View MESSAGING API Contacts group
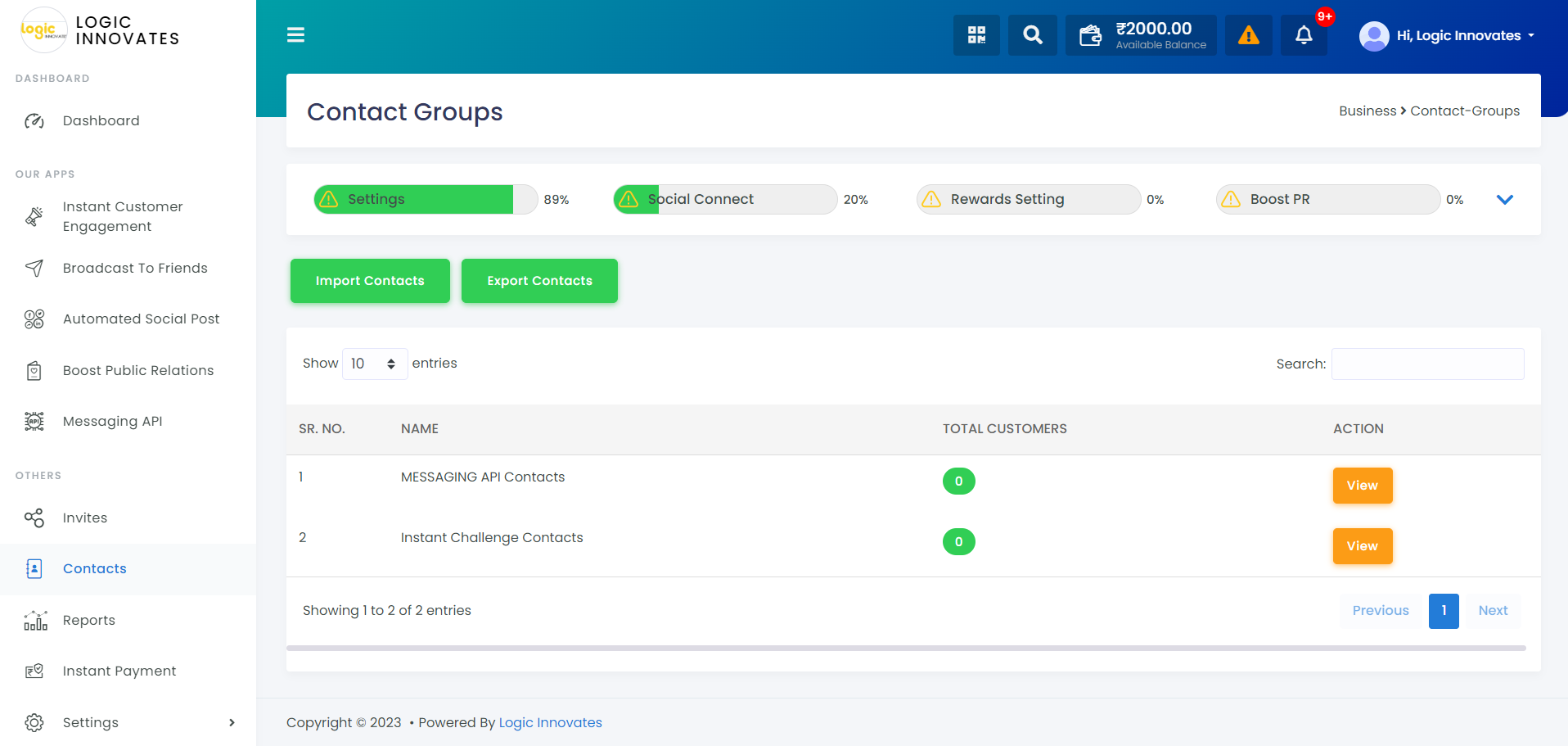The image size is (1568, 746). pos(1363,486)
